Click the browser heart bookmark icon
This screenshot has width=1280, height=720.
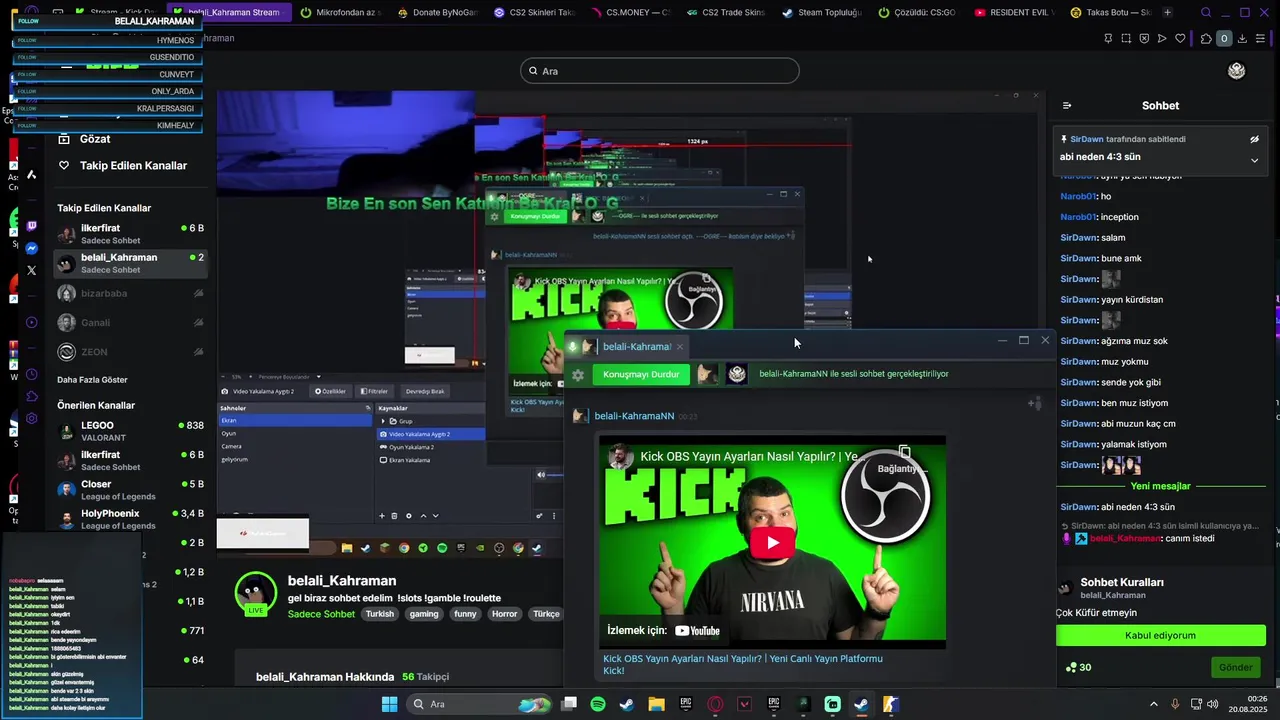1180,39
